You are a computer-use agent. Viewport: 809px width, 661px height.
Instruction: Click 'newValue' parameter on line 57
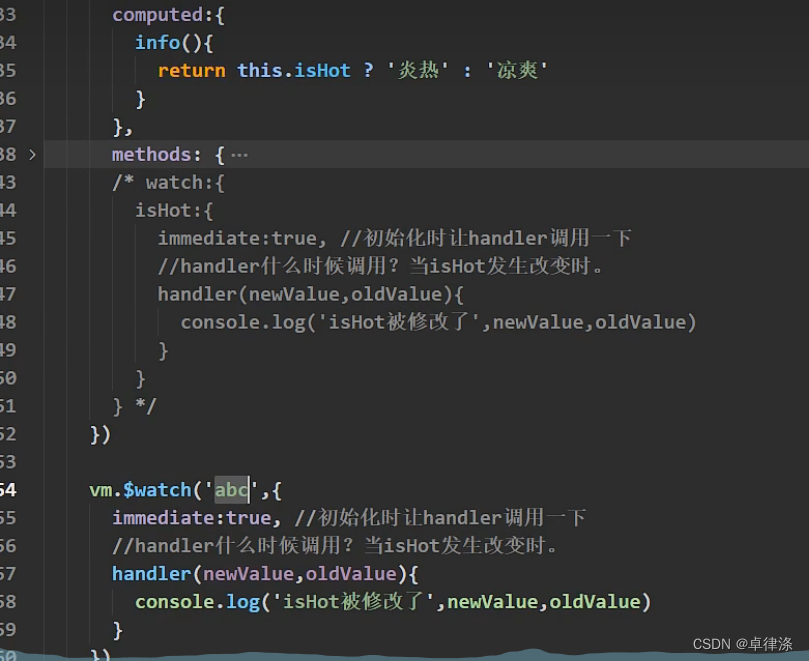(x=249, y=574)
